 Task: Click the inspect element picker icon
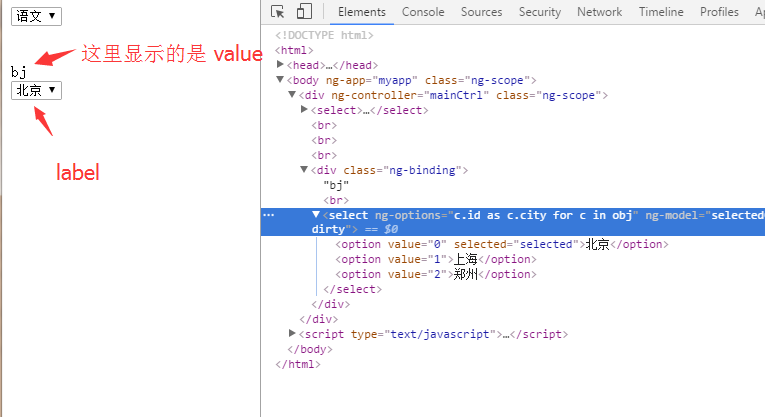(279, 12)
